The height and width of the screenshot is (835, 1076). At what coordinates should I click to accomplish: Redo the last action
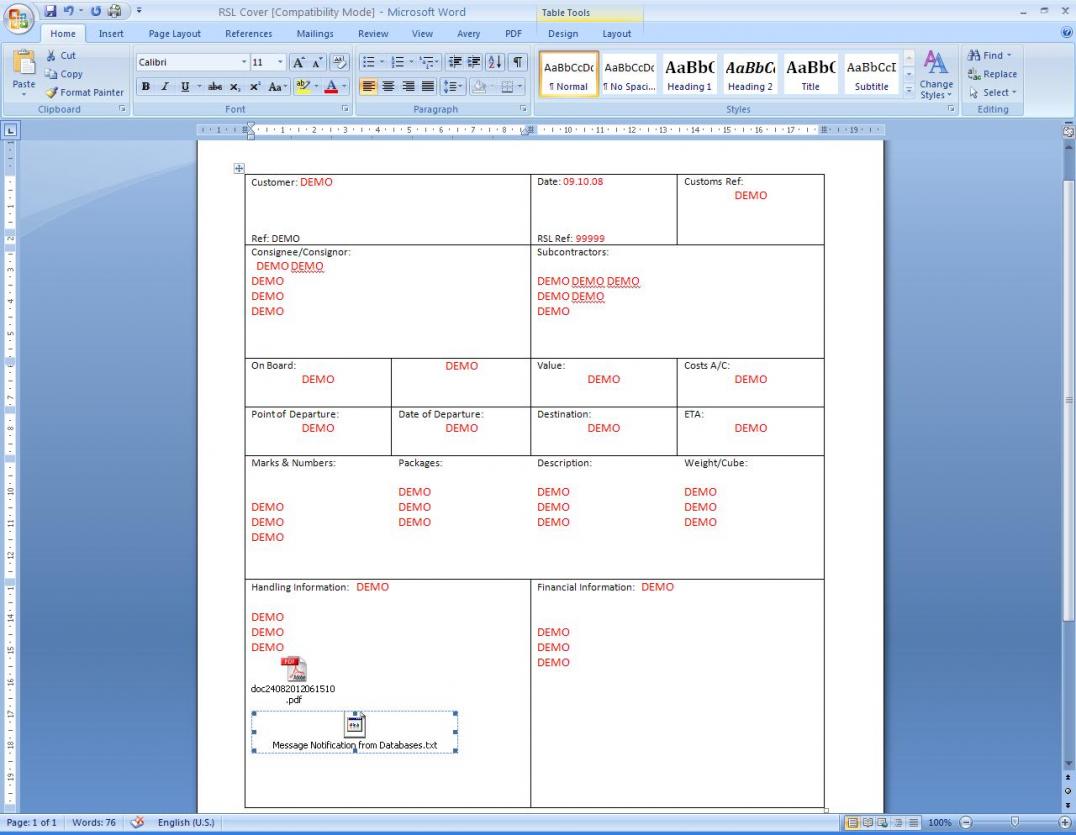click(95, 11)
